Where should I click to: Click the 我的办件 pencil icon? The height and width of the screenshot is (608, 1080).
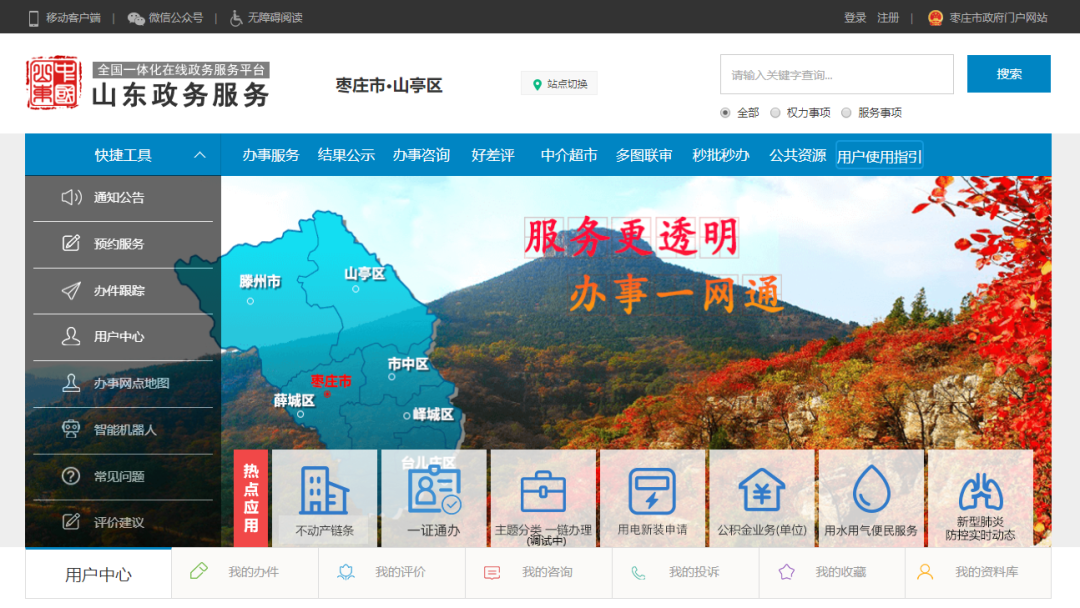pos(198,572)
